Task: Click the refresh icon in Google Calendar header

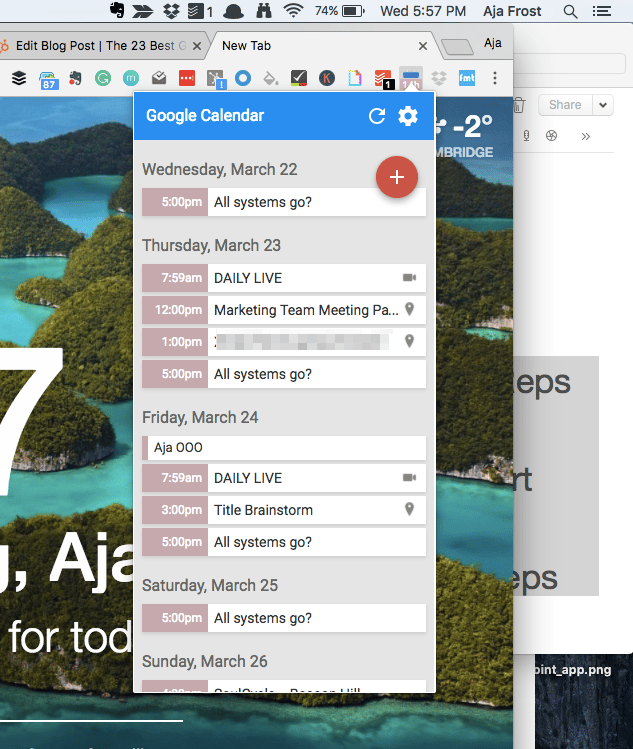Action: coord(377,116)
